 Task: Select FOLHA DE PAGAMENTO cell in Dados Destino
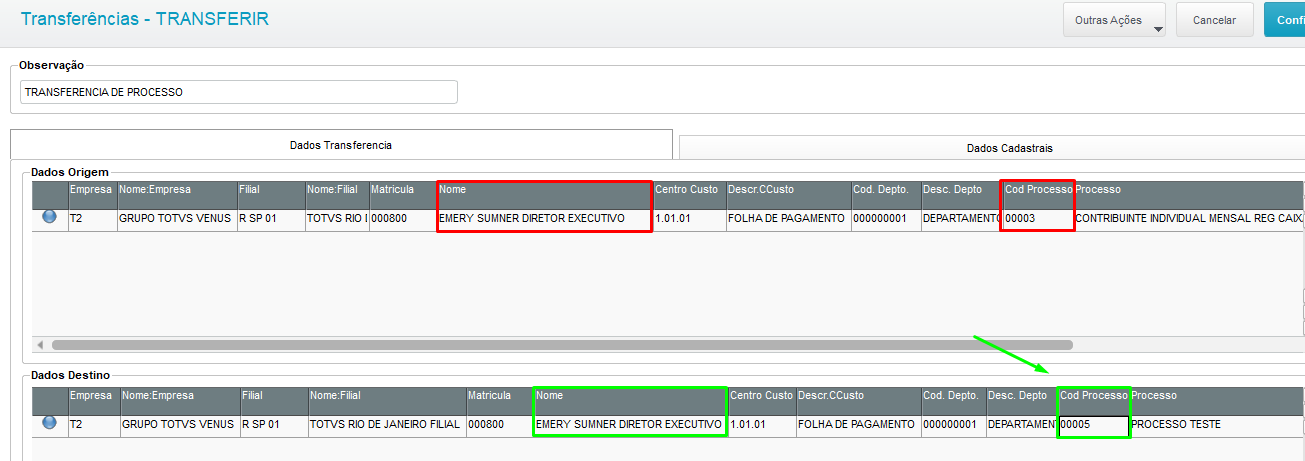point(858,425)
